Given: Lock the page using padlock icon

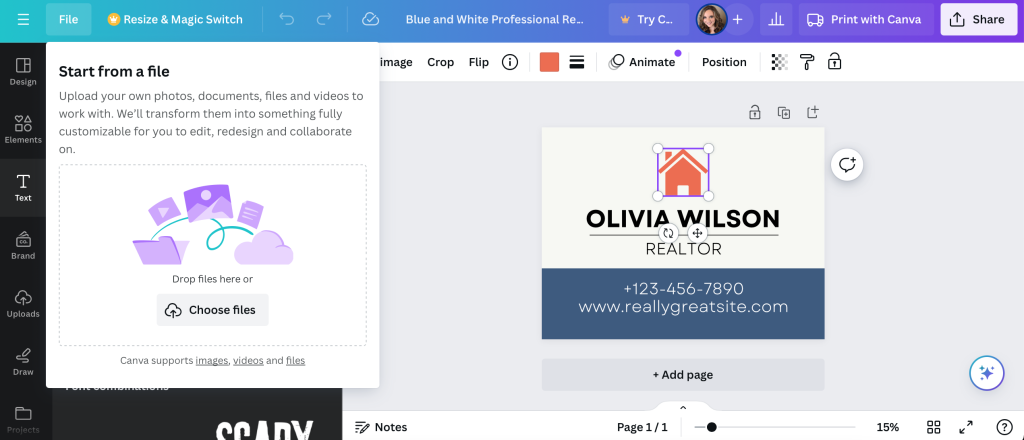Looking at the screenshot, I should [754, 112].
